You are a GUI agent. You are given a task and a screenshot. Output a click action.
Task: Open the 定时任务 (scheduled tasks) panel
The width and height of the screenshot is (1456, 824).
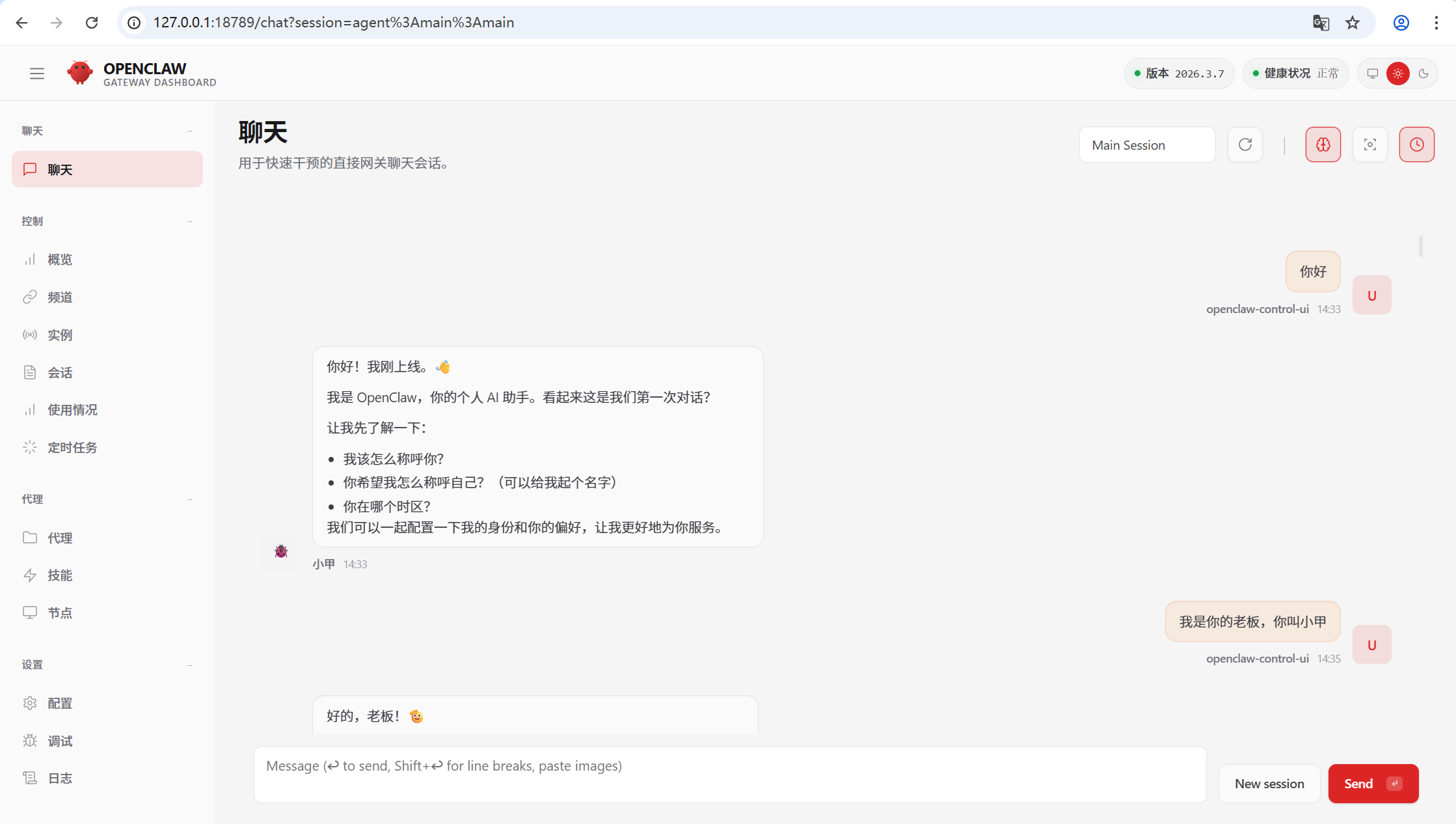[73, 447]
